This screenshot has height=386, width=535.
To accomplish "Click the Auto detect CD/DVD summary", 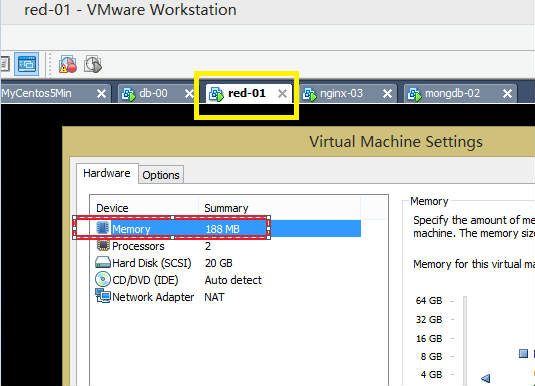I will click(x=233, y=280).
